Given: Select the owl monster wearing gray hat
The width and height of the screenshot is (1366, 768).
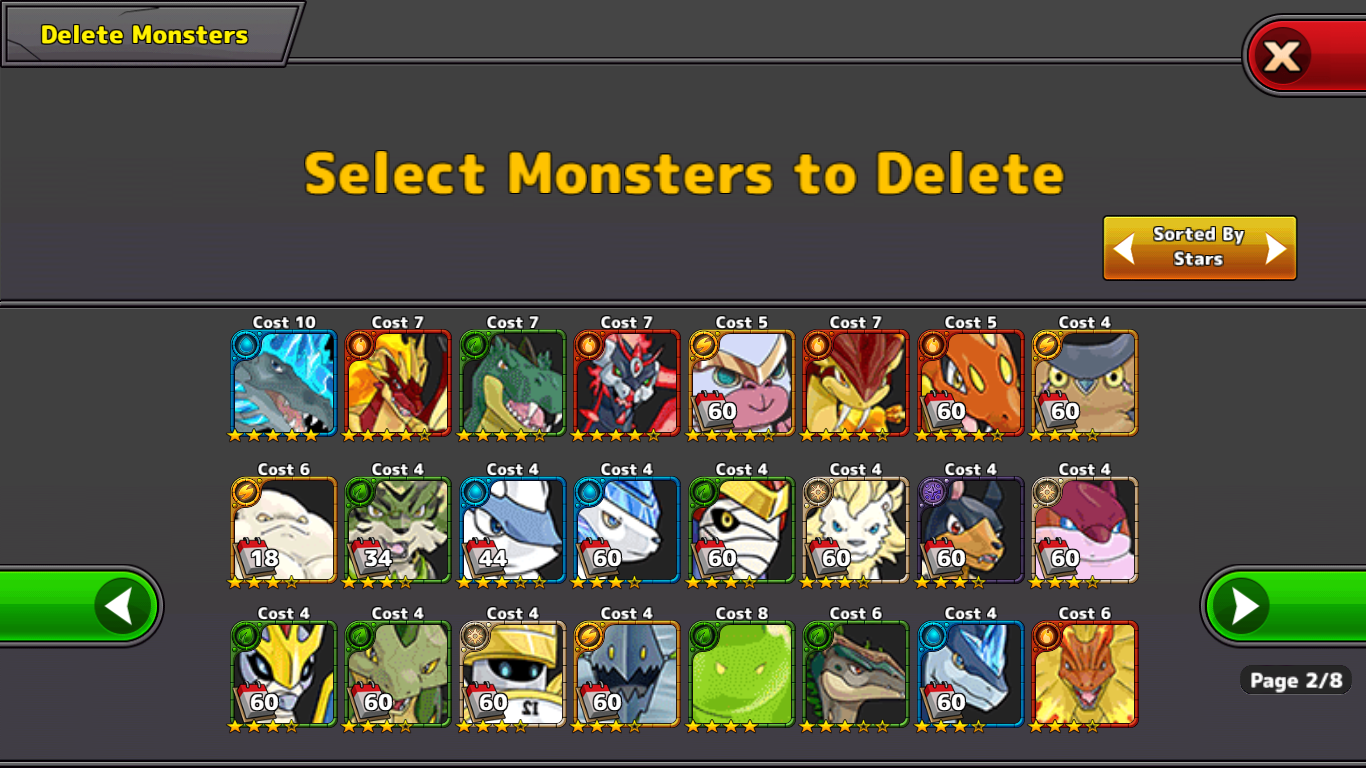Looking at the screenshot, I should point(1085,383).
